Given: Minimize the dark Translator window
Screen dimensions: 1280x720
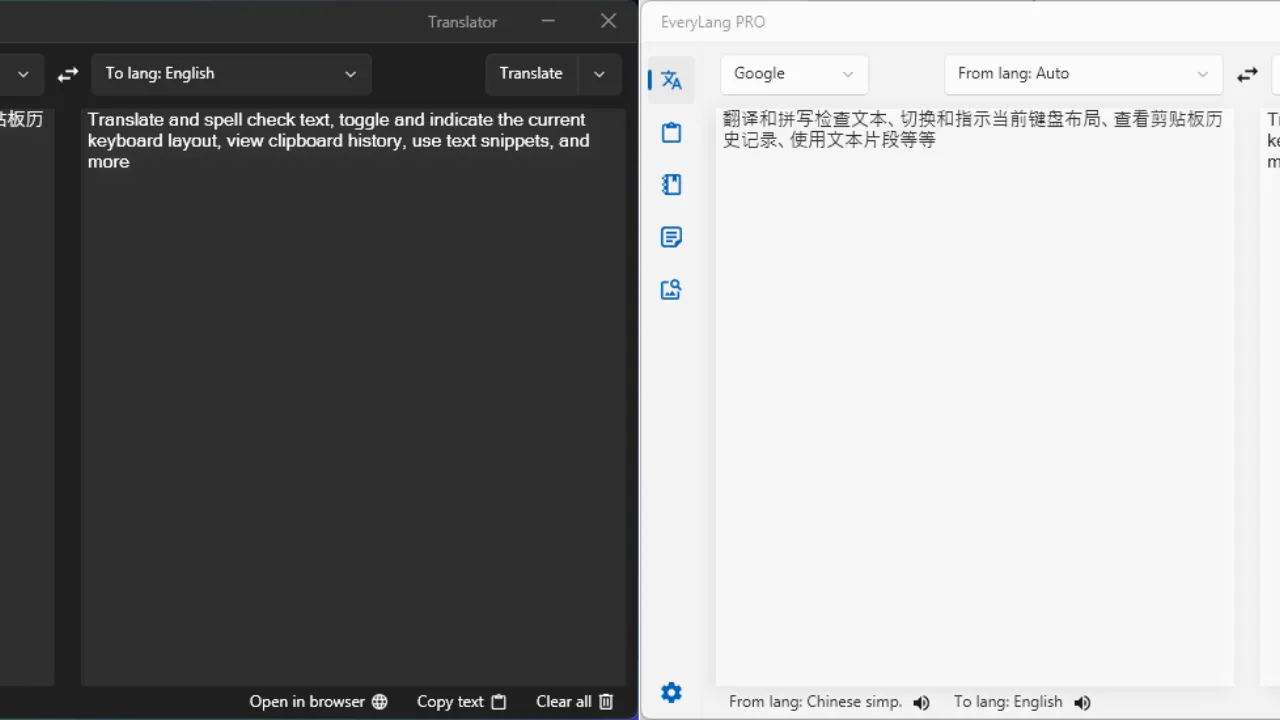Looking at the screenshot, I should [548, 21].
